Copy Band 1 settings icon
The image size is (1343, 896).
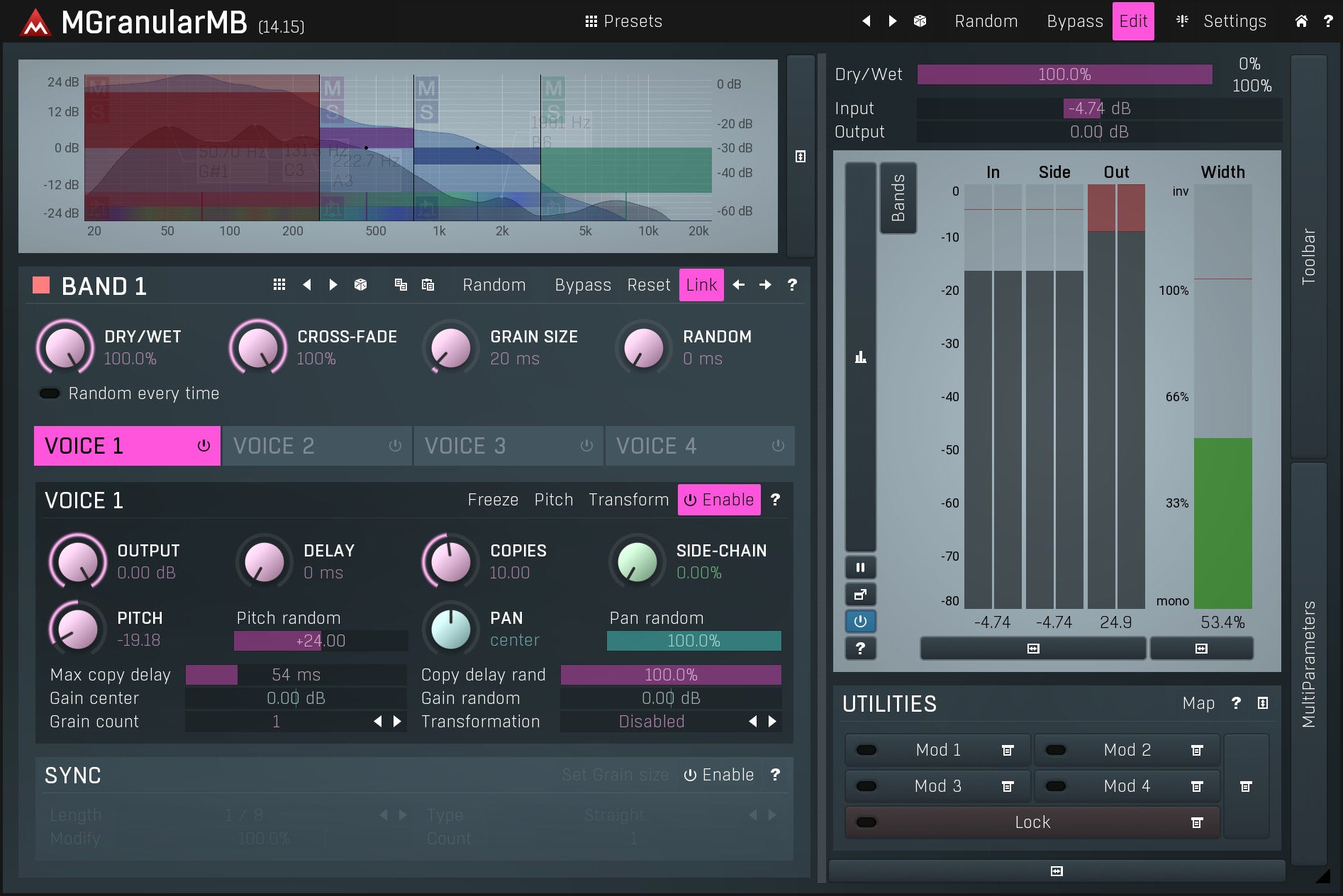tap(401, 285)
